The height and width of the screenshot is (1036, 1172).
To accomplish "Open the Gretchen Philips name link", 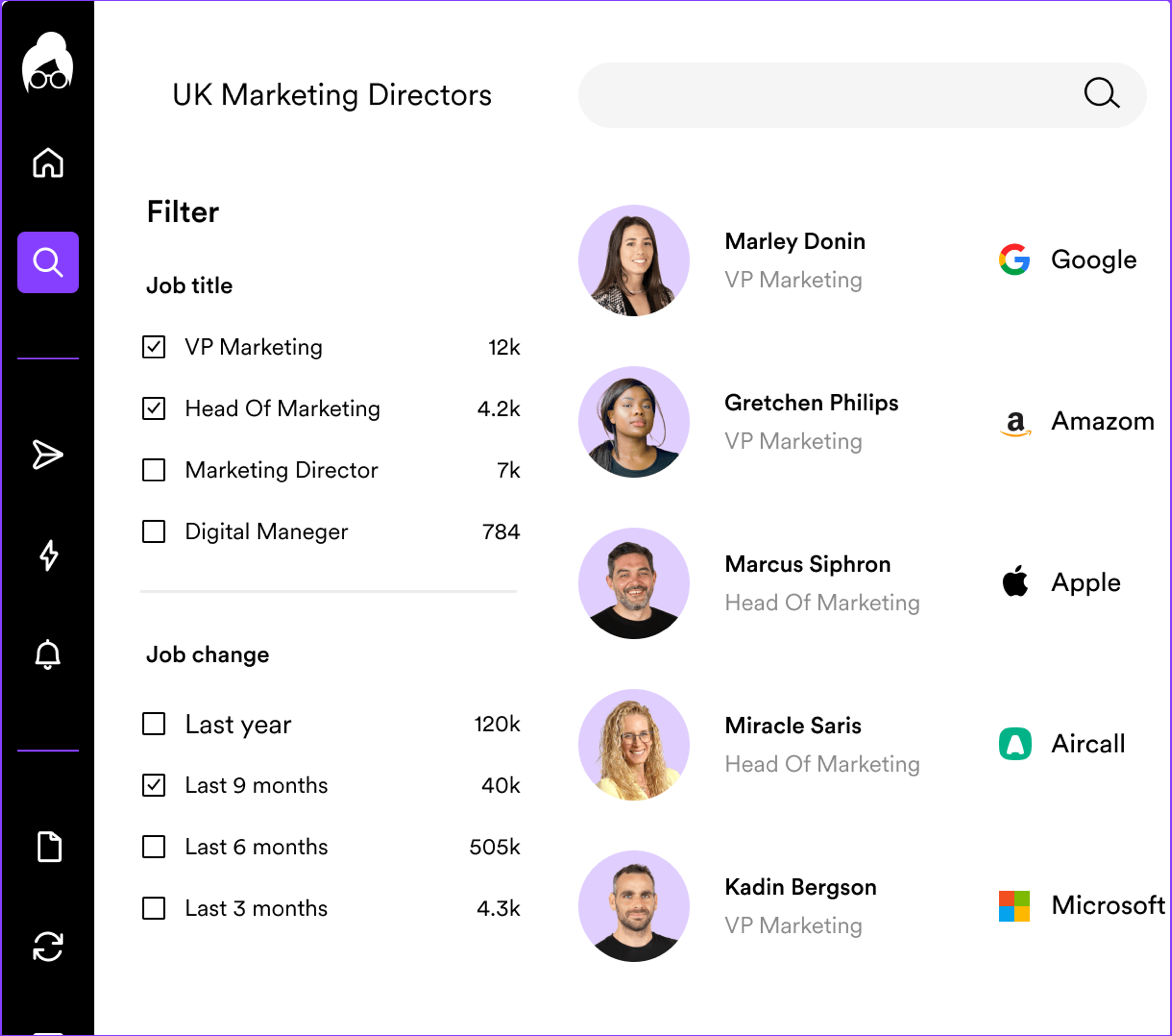I will (x=812, y=403).
